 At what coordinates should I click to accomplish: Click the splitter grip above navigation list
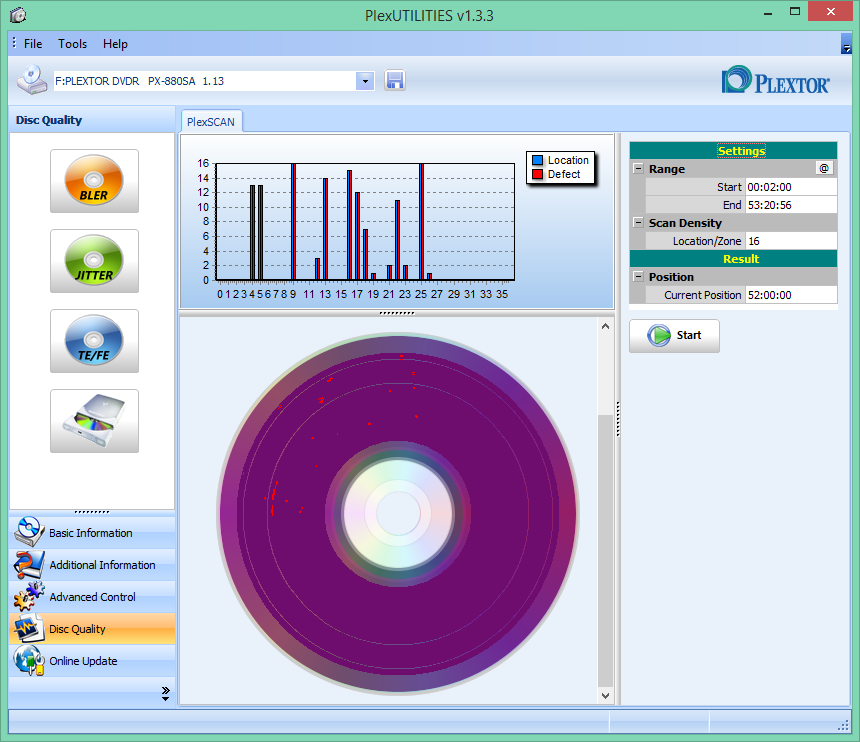click(x=92, y=512)
